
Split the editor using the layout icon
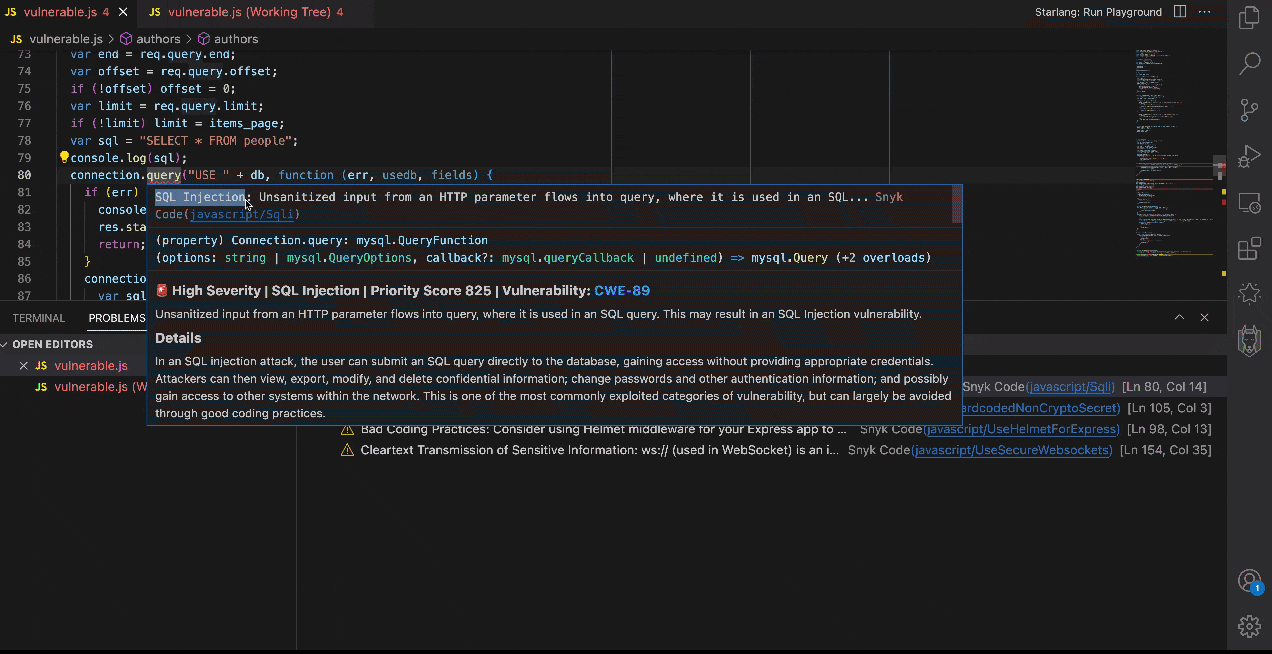pyautogui.click(x=1182, y=11)
